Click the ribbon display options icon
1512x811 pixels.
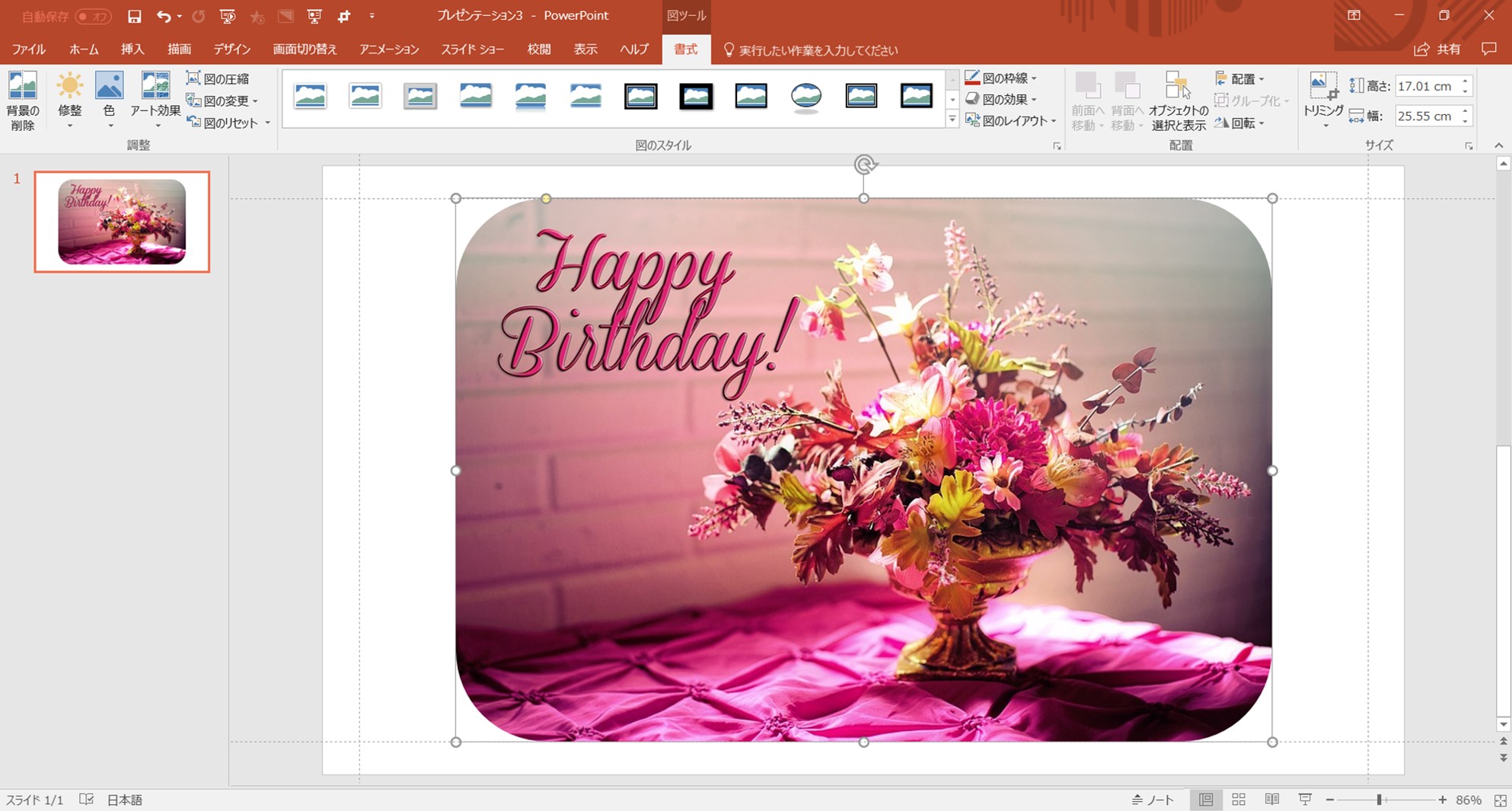pos(1354,15)
